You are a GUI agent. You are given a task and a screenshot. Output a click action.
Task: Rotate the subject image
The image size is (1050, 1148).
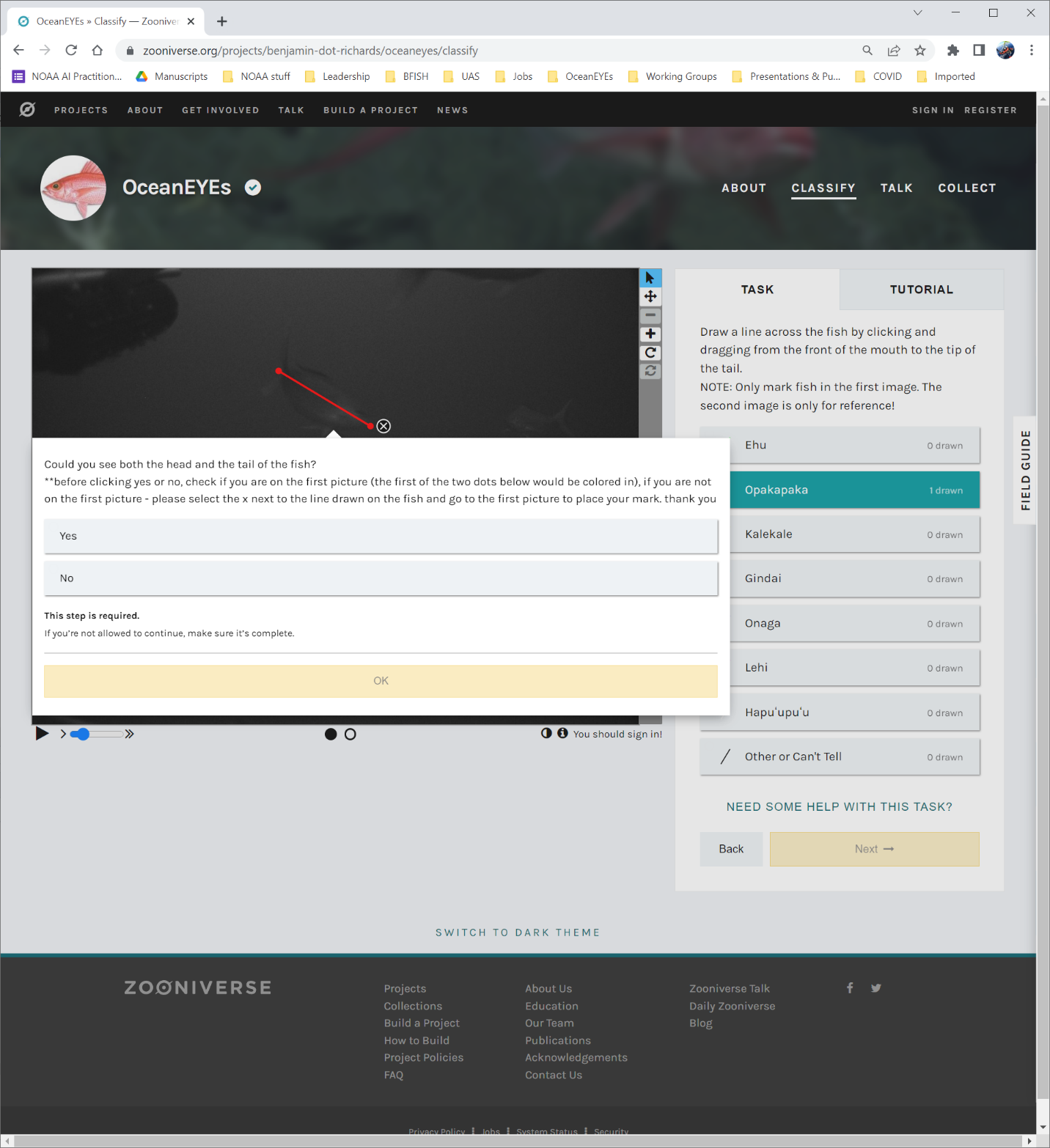[x=650, y=353]
